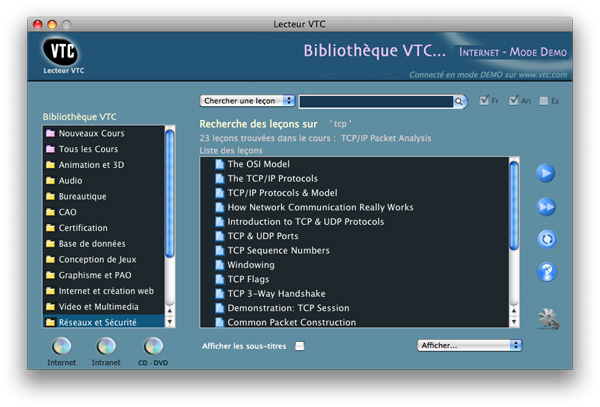Open help with the question mark button
The image size is (600, 407).
(x=547, y=272)
